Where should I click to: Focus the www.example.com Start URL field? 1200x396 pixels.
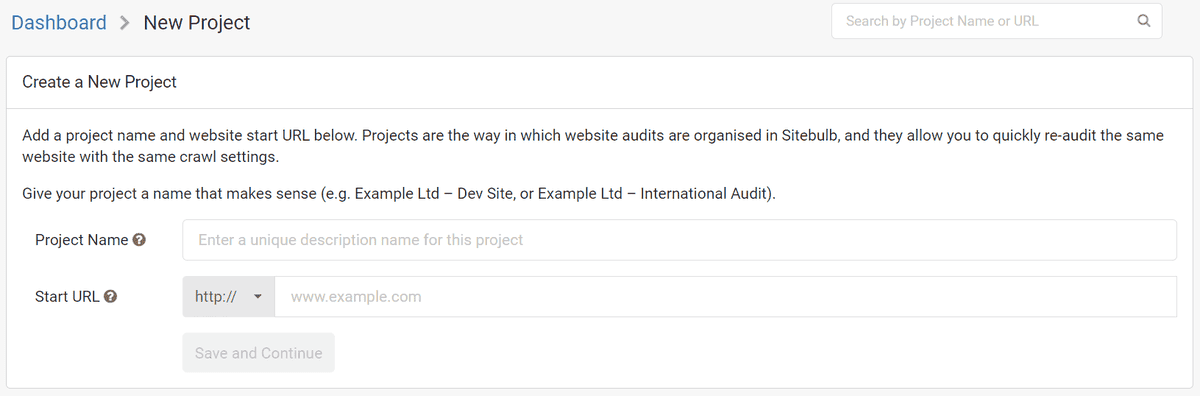pyautogui.click(x=725, y=297)
